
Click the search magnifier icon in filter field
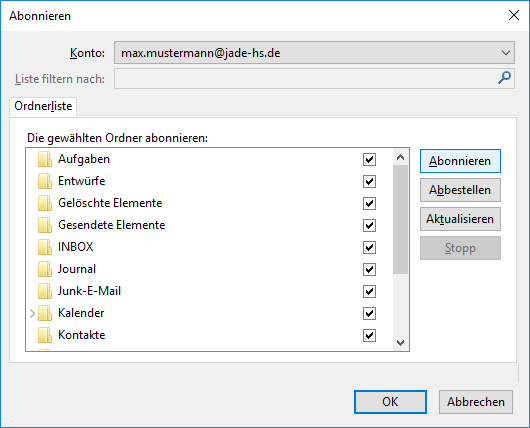point(504,78)
